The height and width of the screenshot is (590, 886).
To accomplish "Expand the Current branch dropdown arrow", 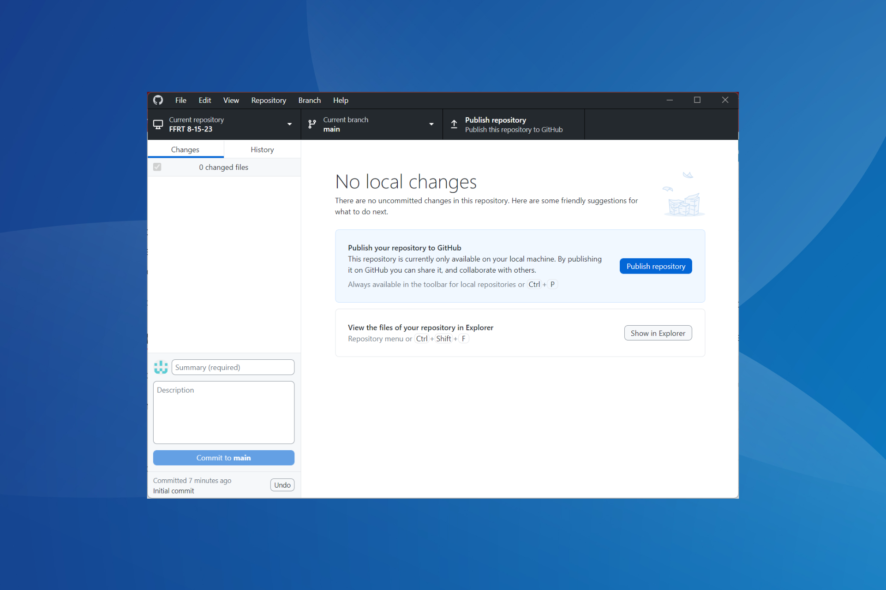I will (431, 124).
